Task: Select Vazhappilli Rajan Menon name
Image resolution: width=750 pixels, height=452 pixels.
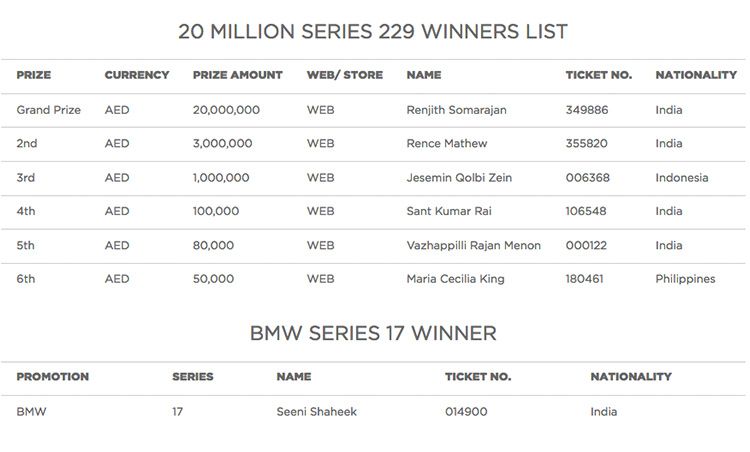Action: pos(474,246)
